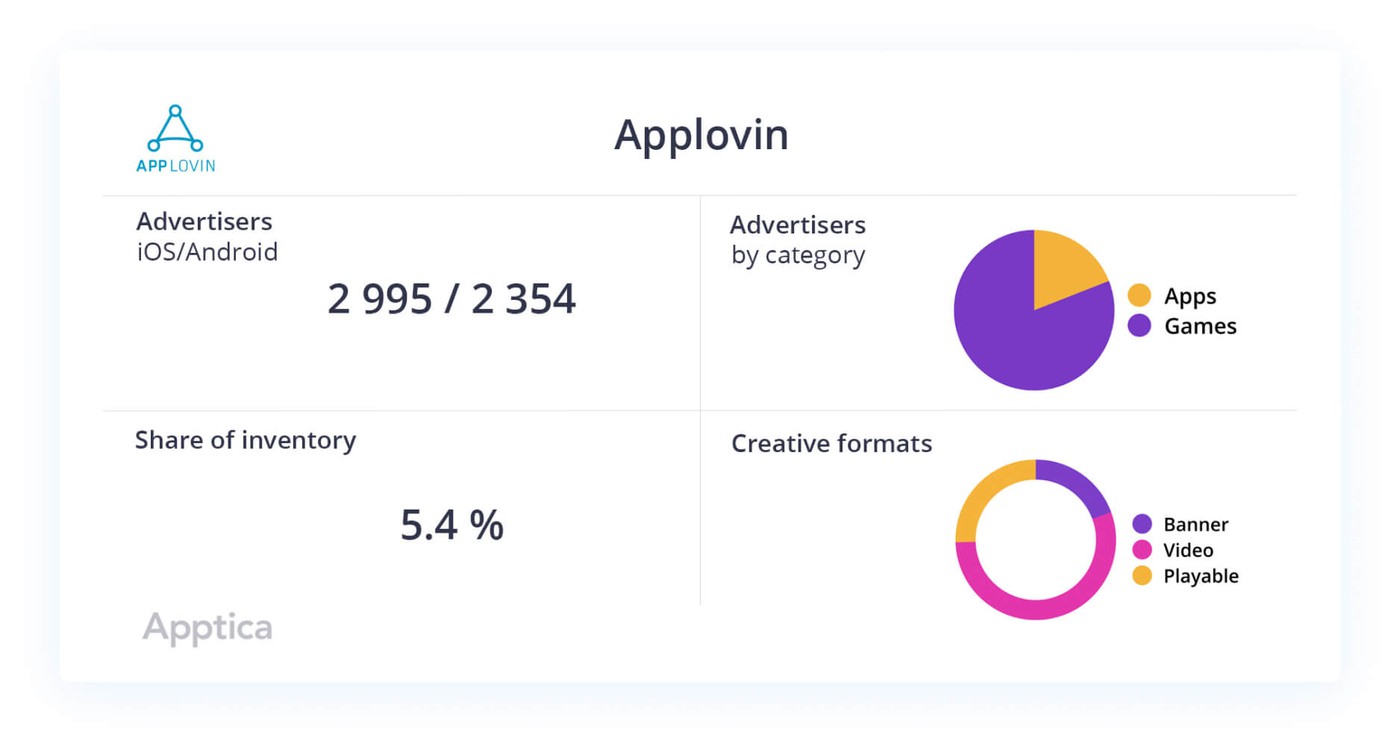1400x752 pixels.
Task: Click the AppLovin triangle logo icon
Action: click(x=175, y=129)
